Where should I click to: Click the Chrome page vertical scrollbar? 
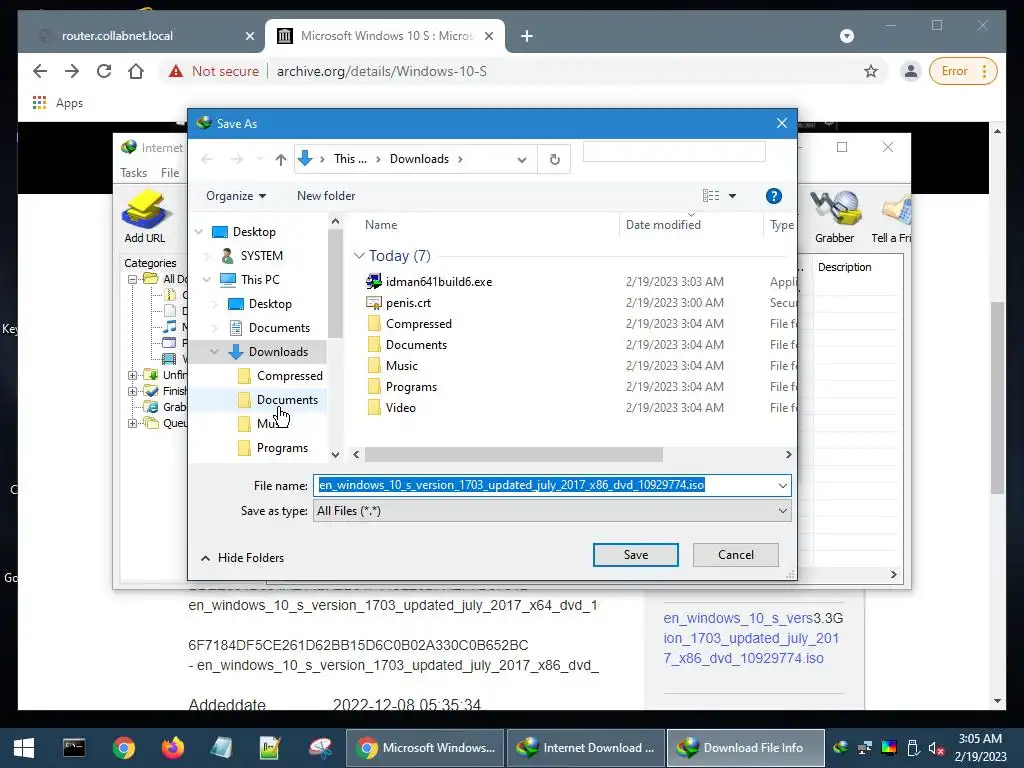[x=997, y=398]
